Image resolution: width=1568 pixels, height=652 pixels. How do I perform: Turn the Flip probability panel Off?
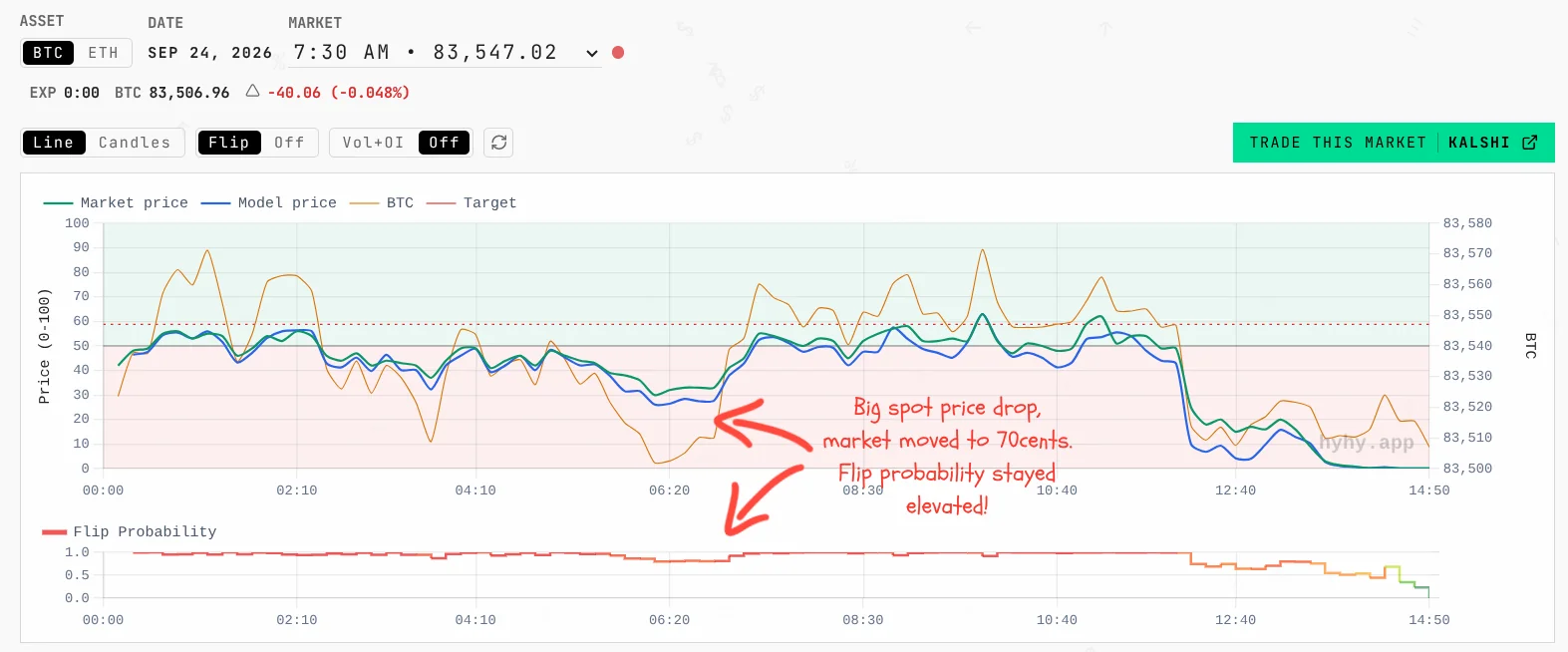click(289, 143)
